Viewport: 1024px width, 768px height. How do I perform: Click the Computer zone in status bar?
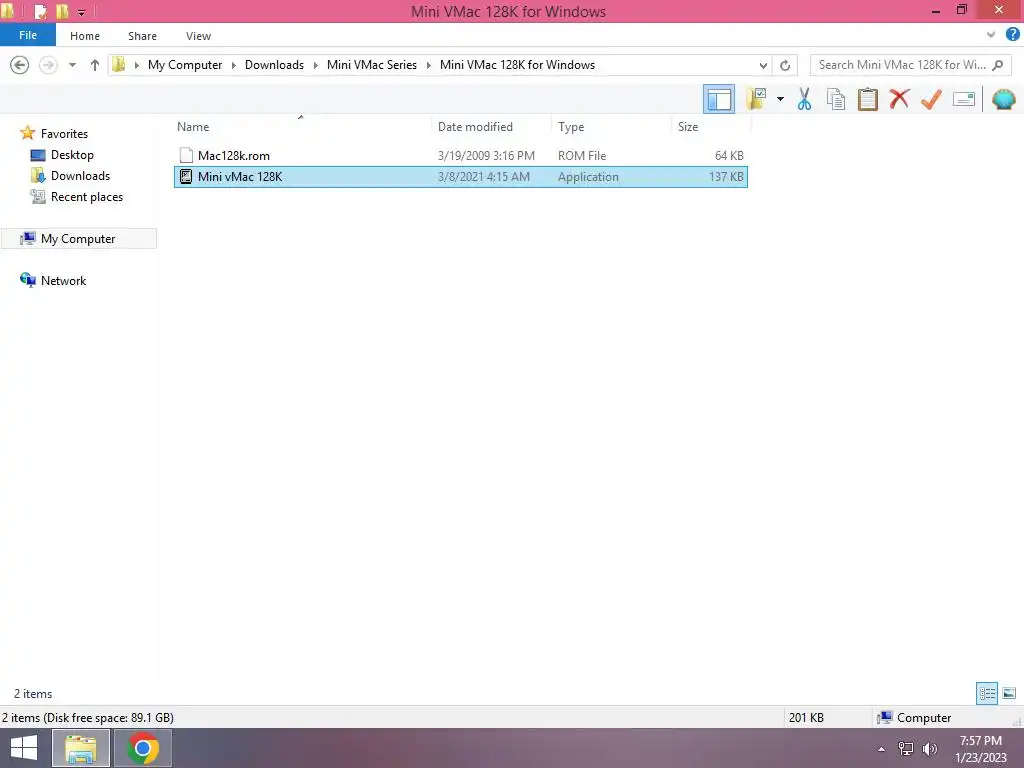[915, 718]
